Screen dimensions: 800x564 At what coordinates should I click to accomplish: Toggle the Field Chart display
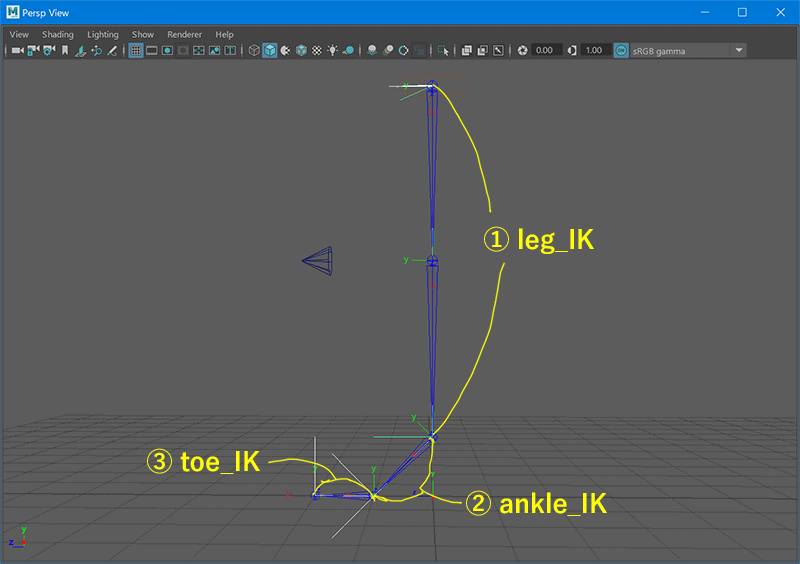click(x=199, y=51)
